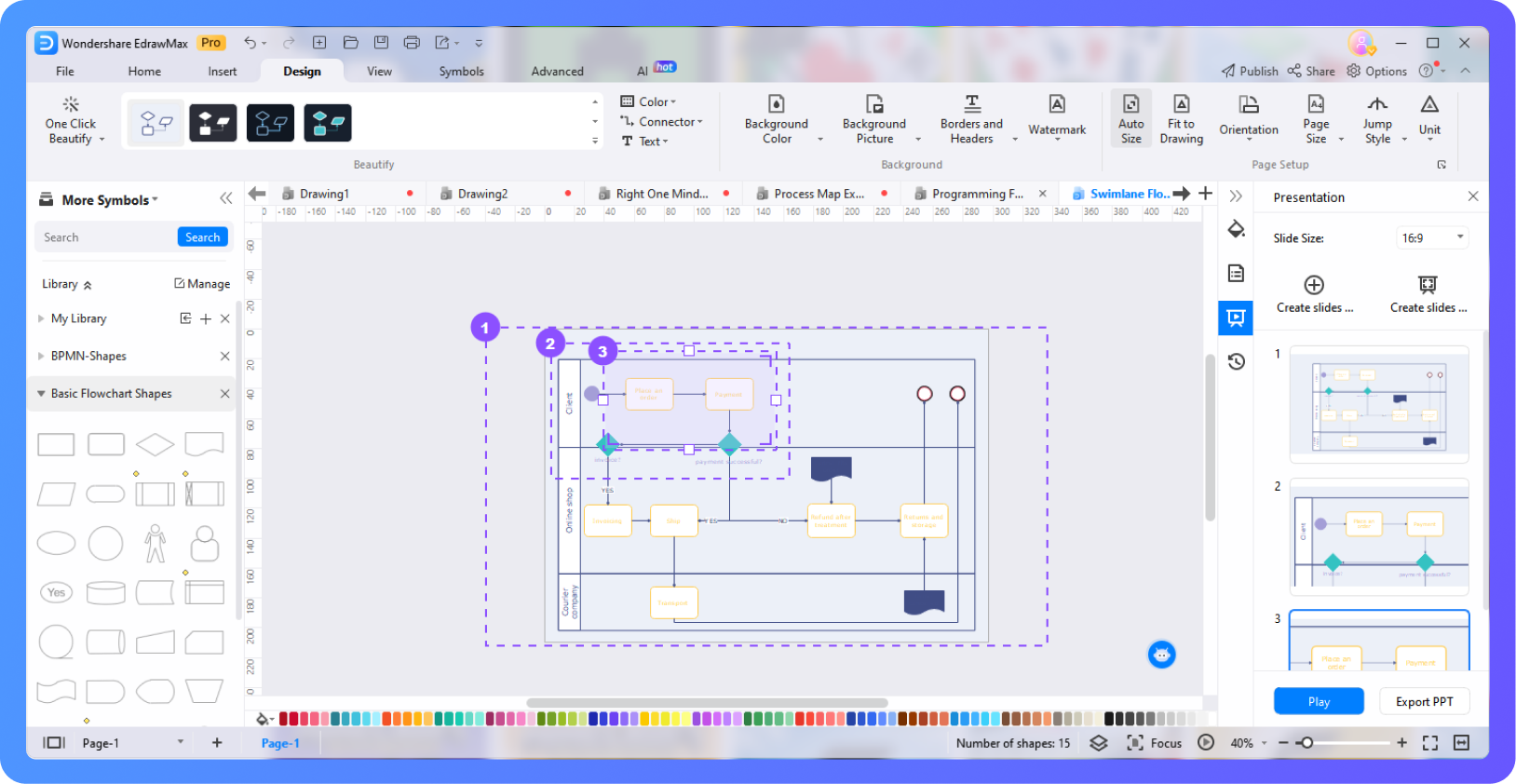Click the floating assistant robot icon on canvas

1161,655
